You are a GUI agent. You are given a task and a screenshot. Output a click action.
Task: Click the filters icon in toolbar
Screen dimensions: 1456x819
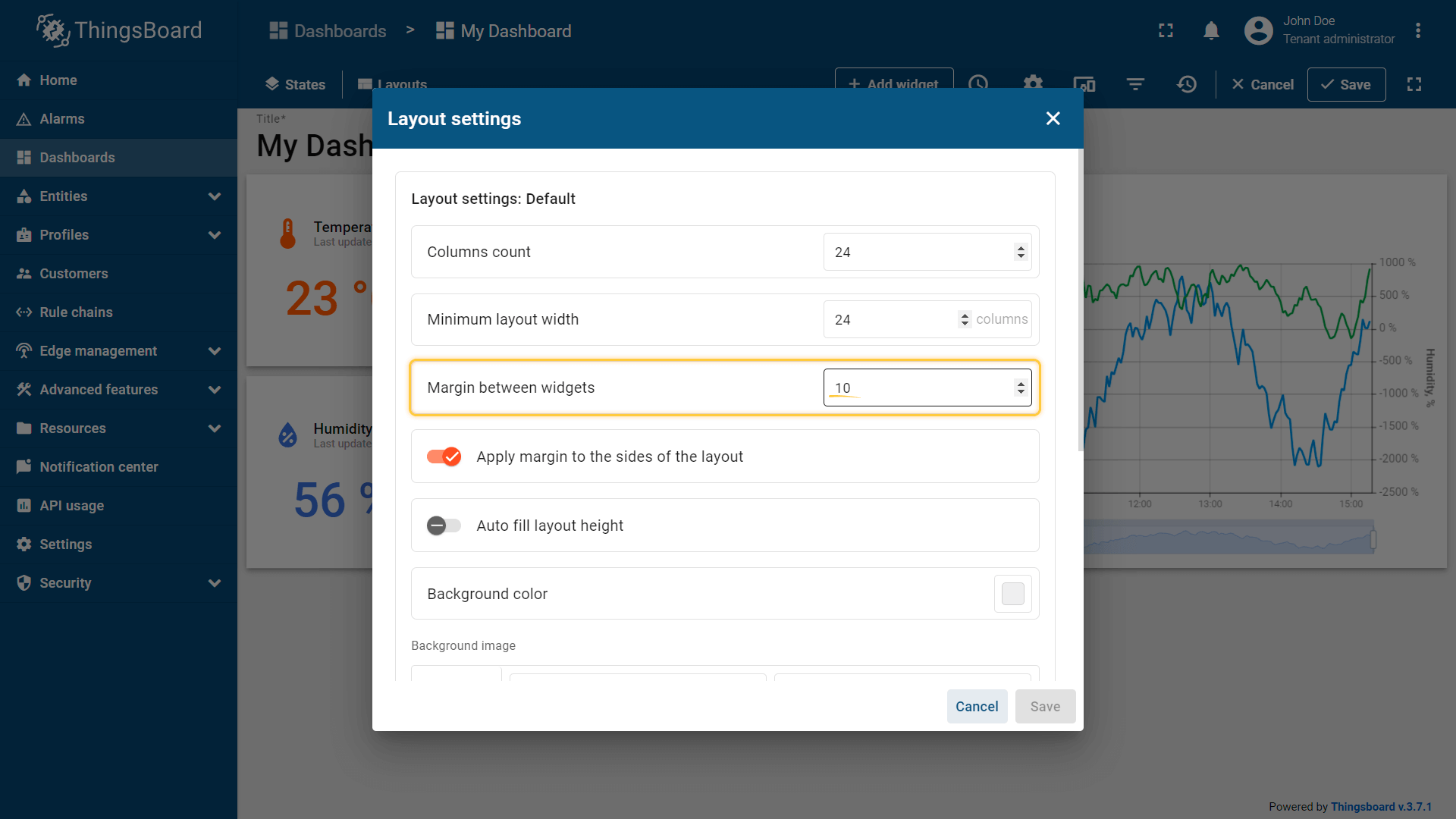click(x=1135, y=84)
